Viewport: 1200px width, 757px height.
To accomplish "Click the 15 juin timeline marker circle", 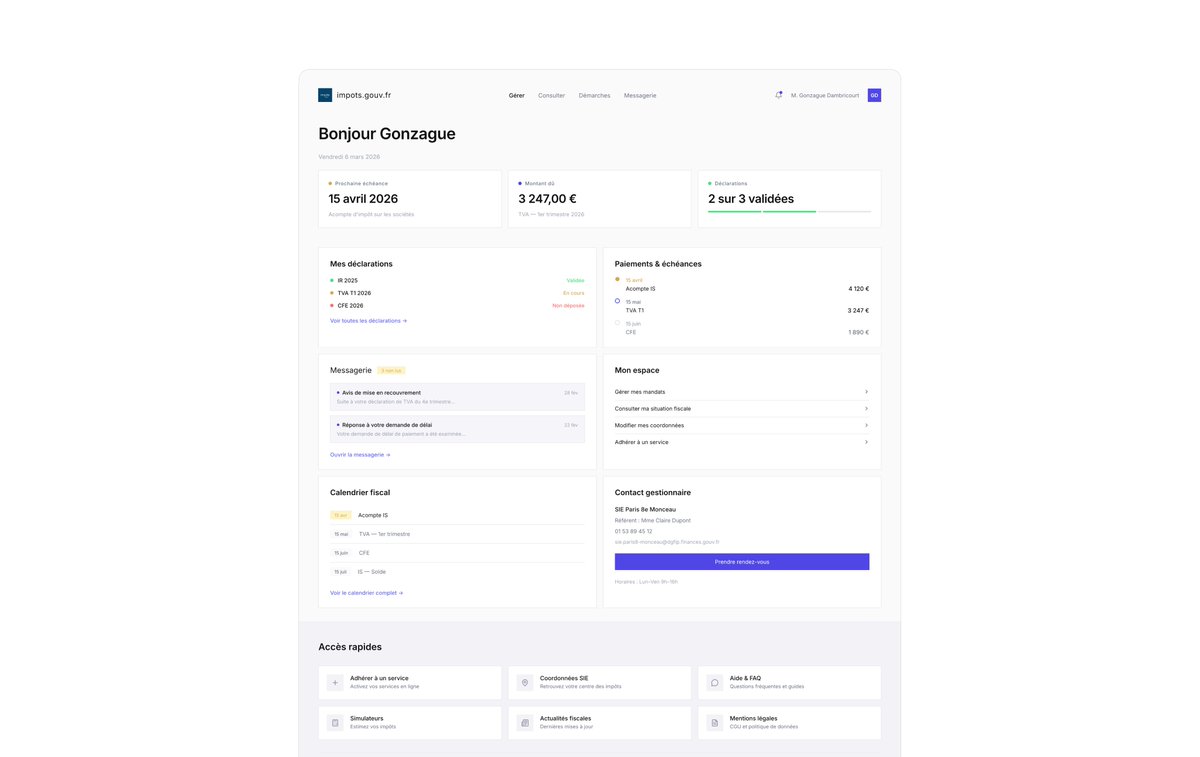I will pyautogui.click(x=617, y=323).
